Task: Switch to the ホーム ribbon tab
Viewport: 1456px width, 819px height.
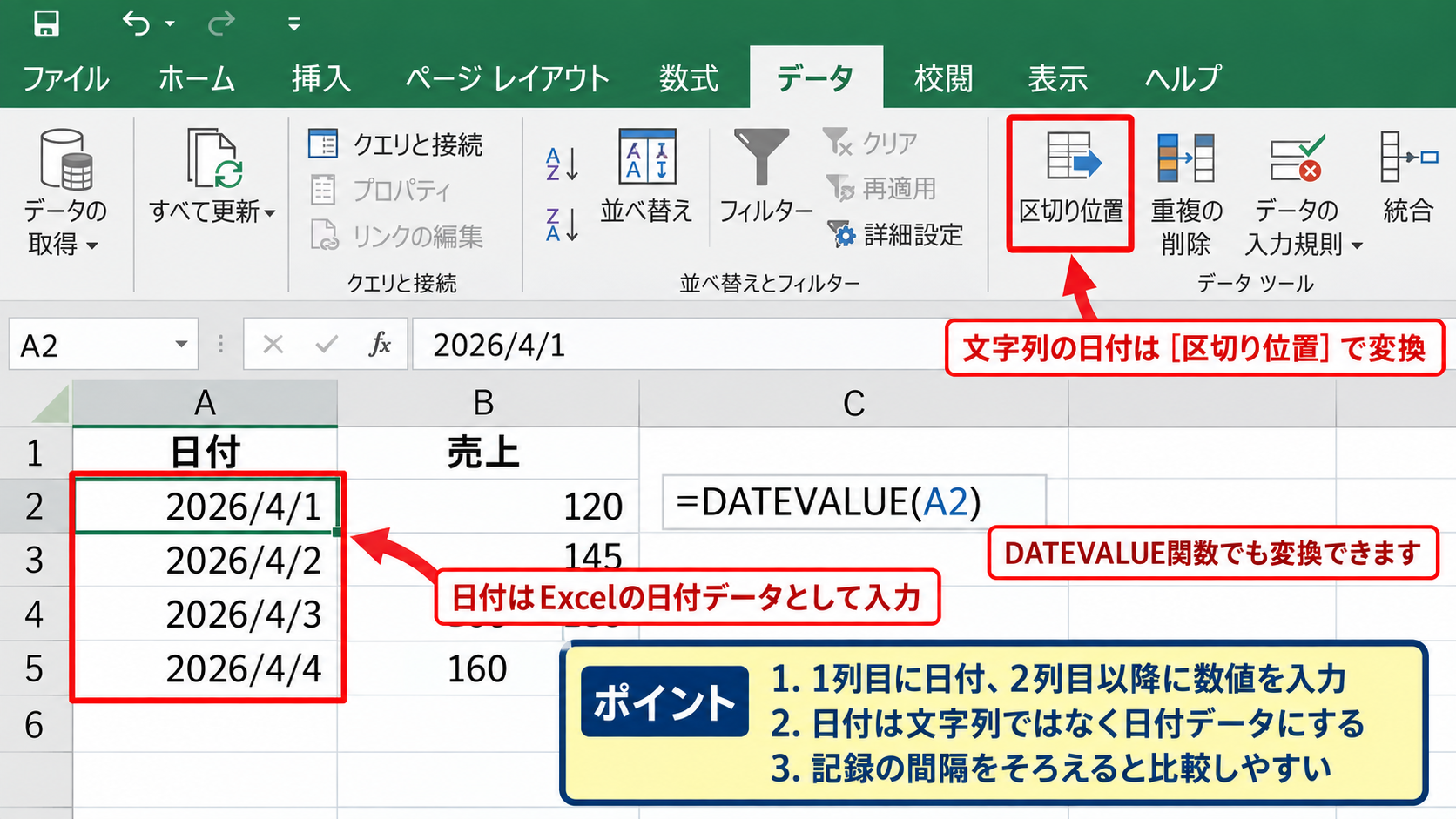Action: 197,79
